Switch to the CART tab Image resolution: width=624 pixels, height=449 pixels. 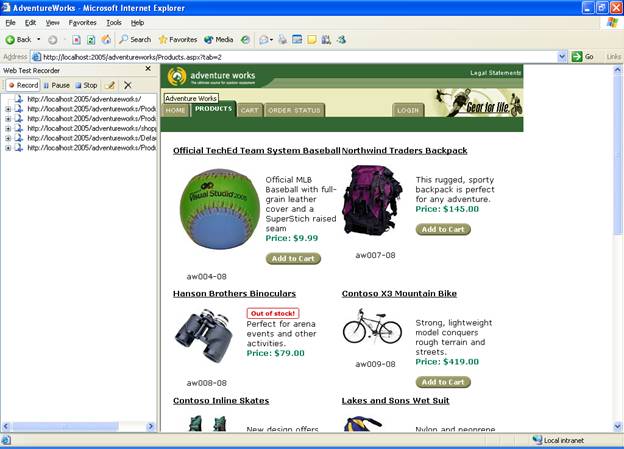point(250,110)
